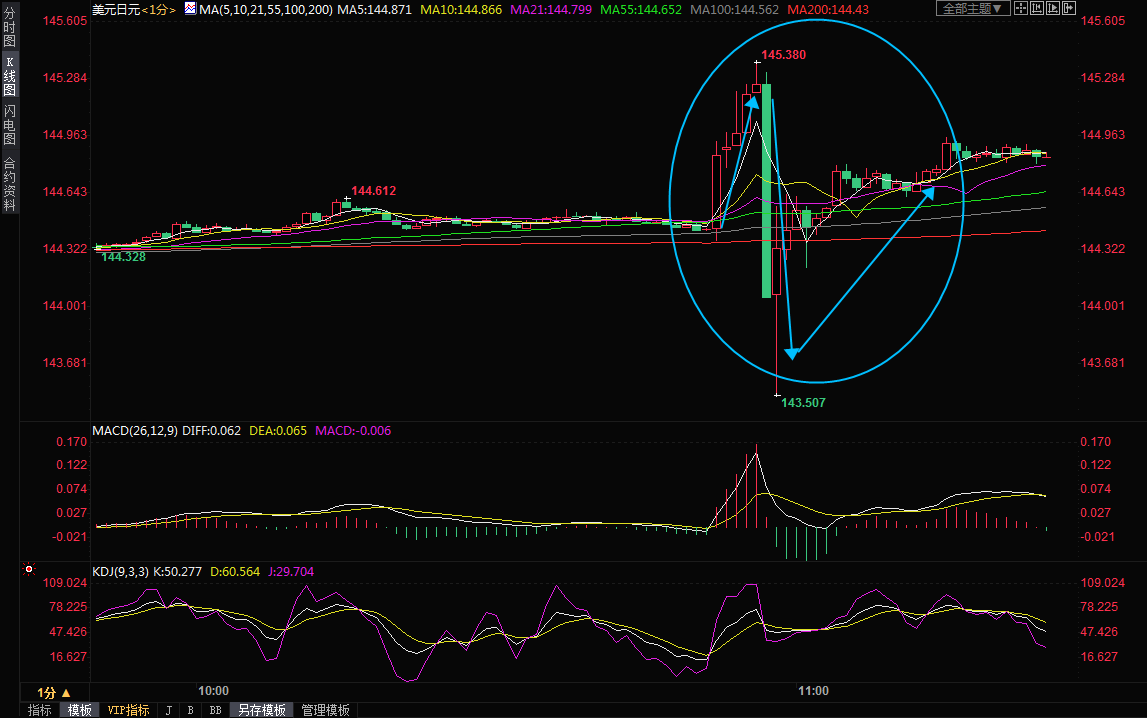Click the MA indicator chart icon beside title

pyautogui.click(x=189, y=9)
